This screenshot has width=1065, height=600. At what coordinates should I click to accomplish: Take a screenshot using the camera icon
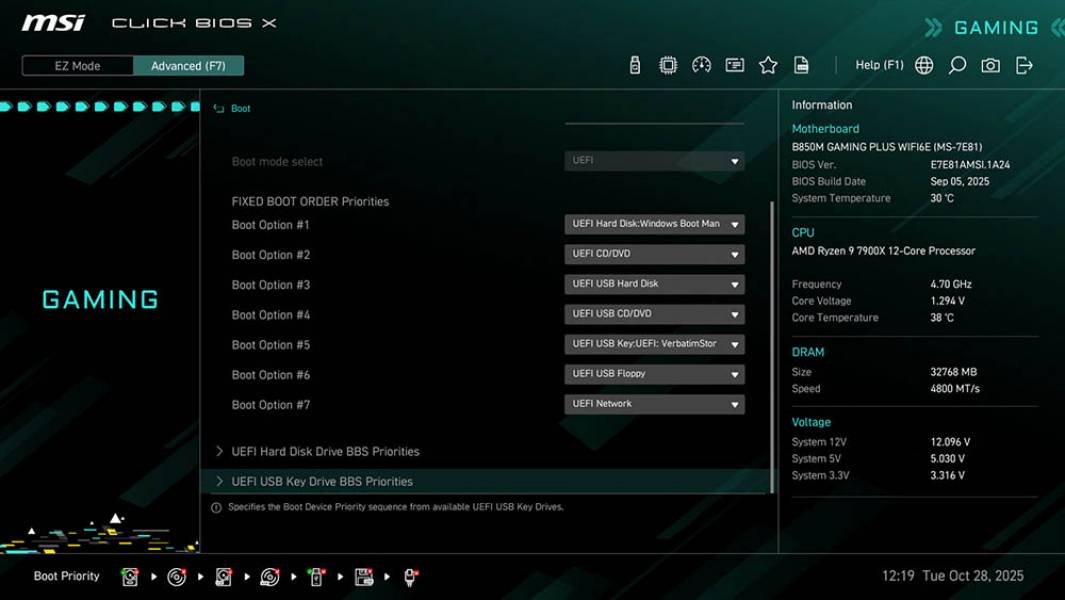(988, 64)
